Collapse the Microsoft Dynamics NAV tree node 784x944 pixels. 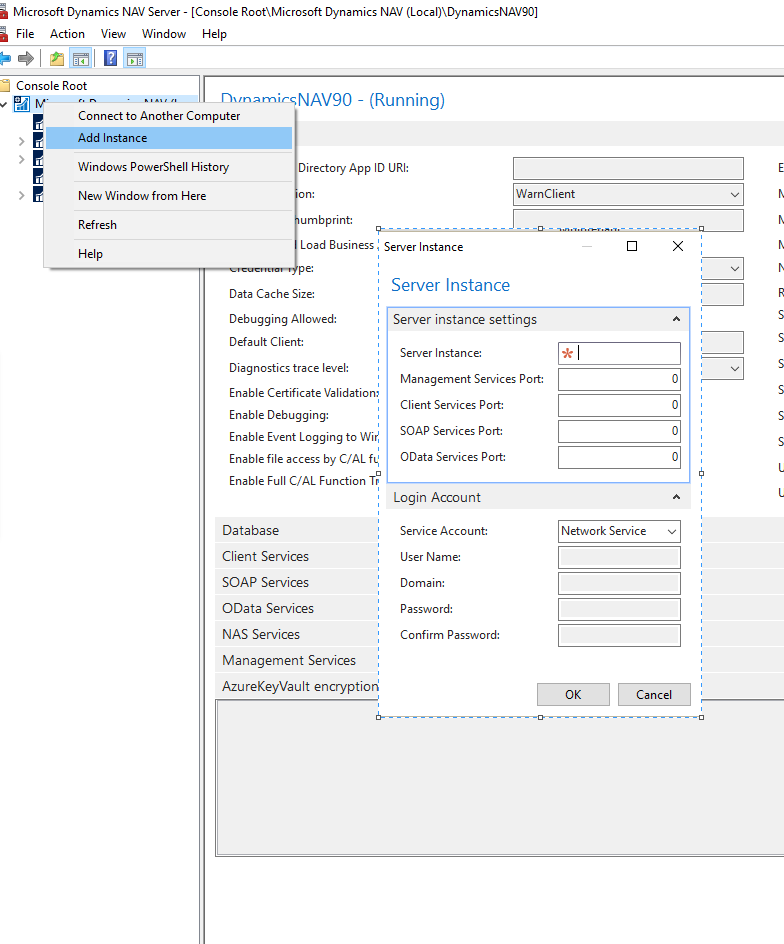(x=4, y=105)
